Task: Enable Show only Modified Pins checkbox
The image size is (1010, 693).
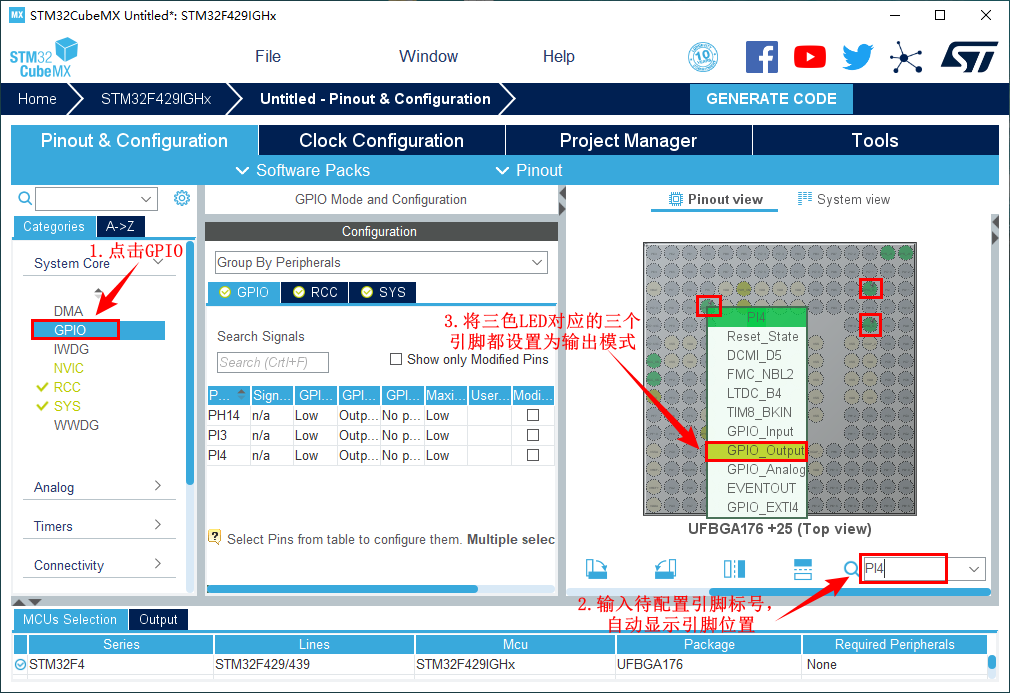Action: (396, 359)
